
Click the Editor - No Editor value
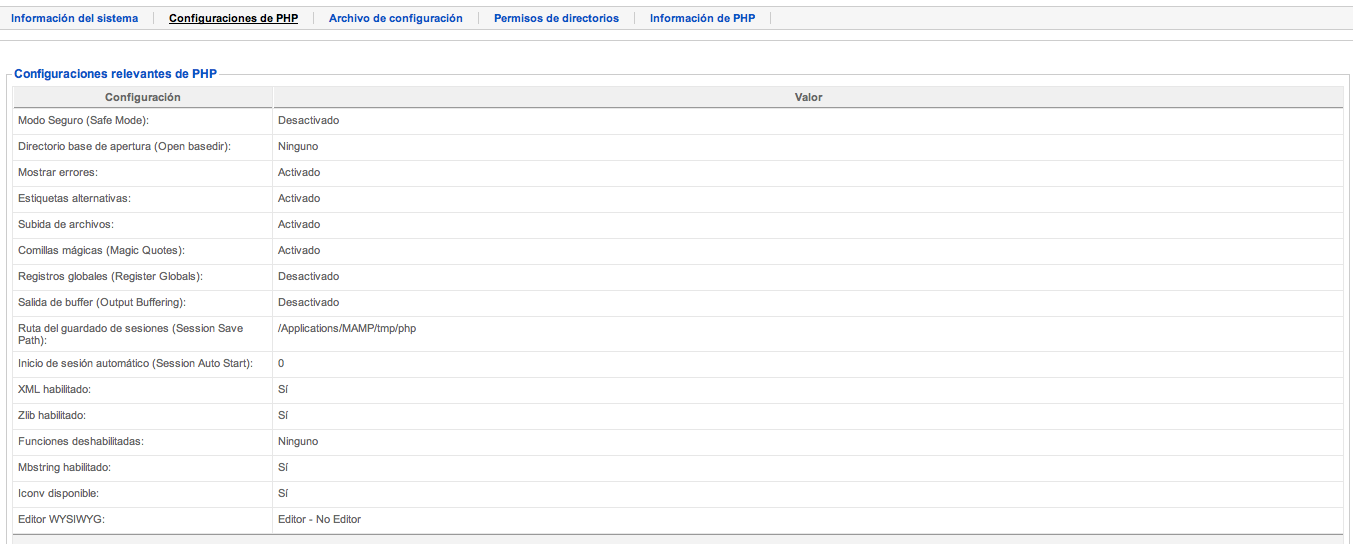[319, 519]
